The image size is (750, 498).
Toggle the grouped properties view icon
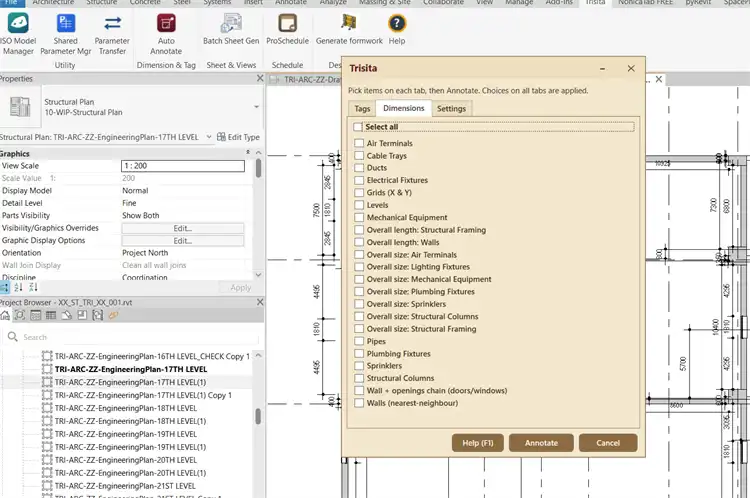tap(4, 287)
